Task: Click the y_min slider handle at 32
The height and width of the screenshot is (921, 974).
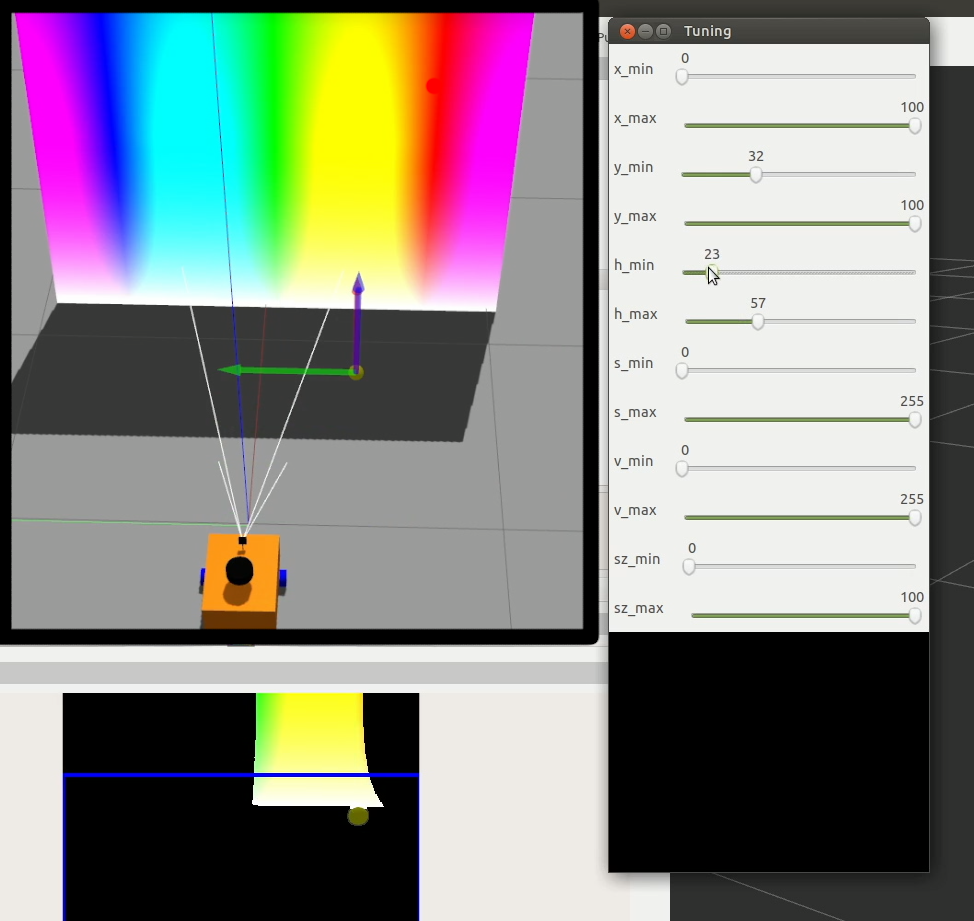Action: tap(756, 175)
